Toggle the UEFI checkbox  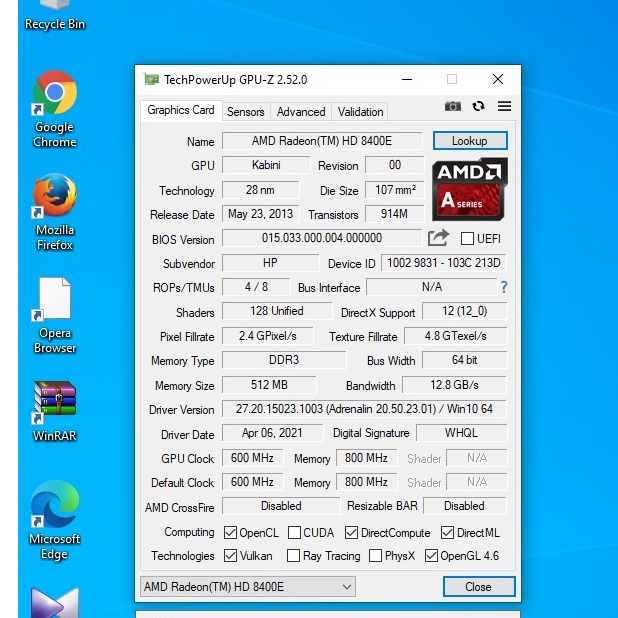click(x=467, y=238)
